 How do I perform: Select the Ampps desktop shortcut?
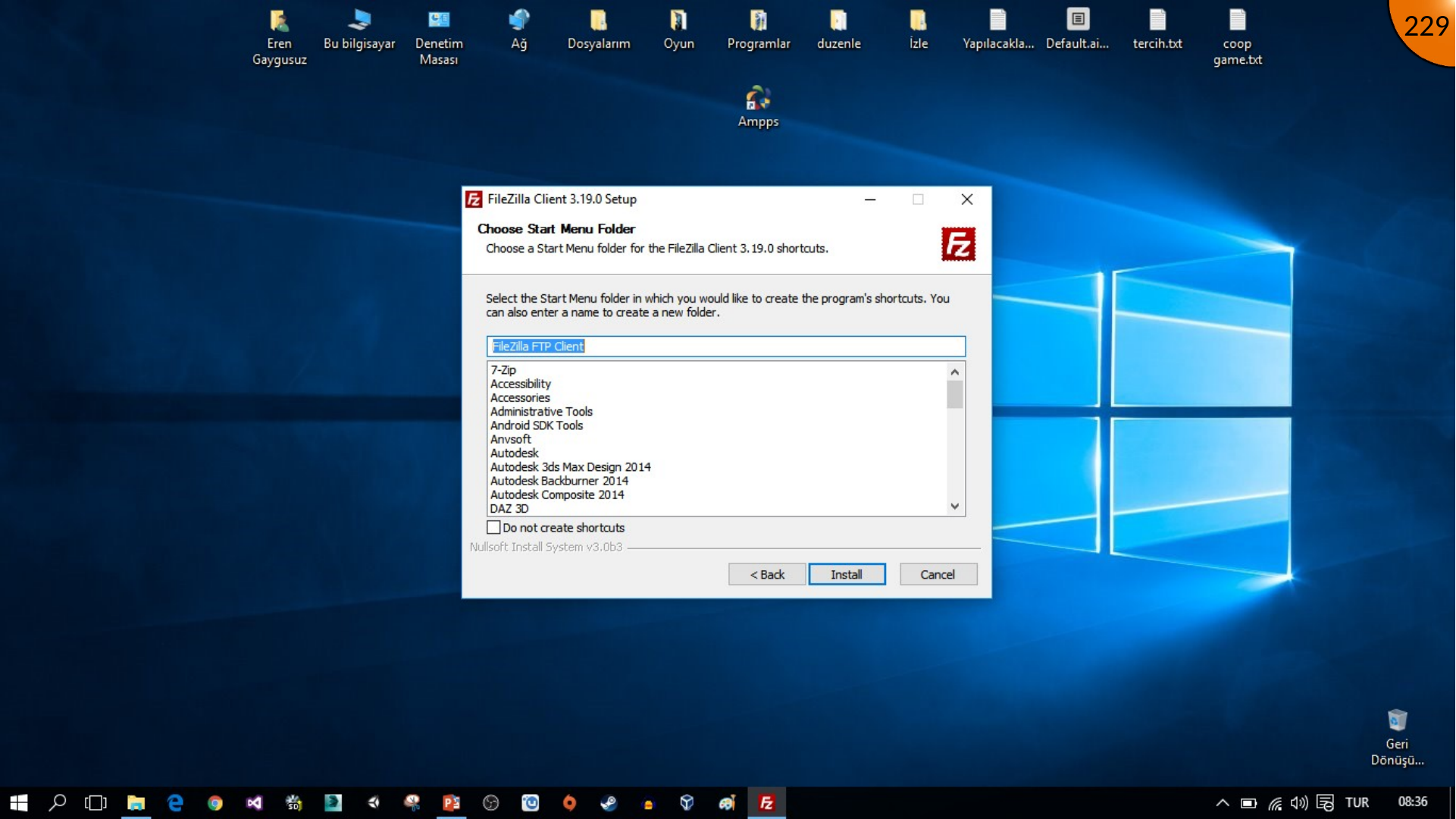[758, 107]
